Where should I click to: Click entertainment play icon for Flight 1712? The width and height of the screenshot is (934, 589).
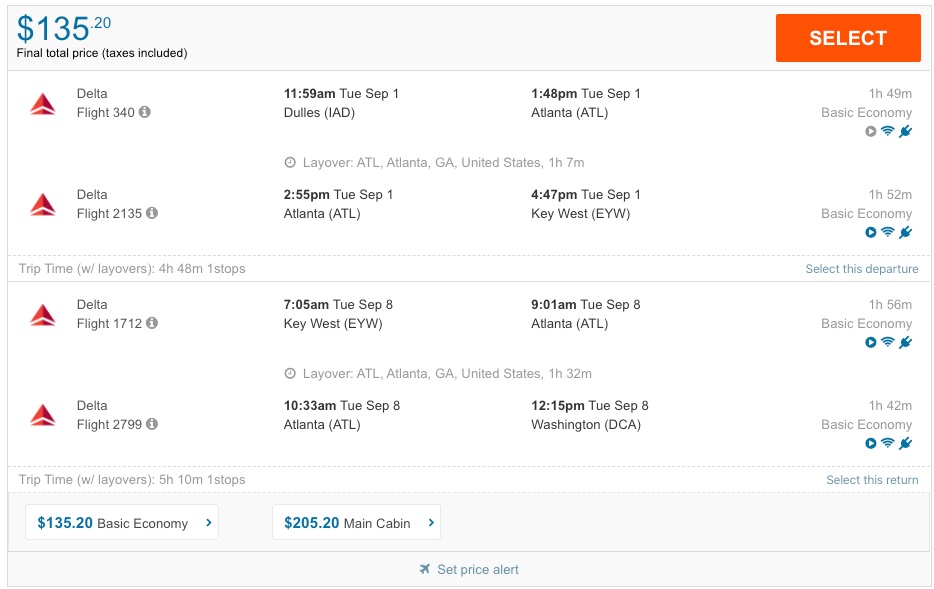[870, 343]
